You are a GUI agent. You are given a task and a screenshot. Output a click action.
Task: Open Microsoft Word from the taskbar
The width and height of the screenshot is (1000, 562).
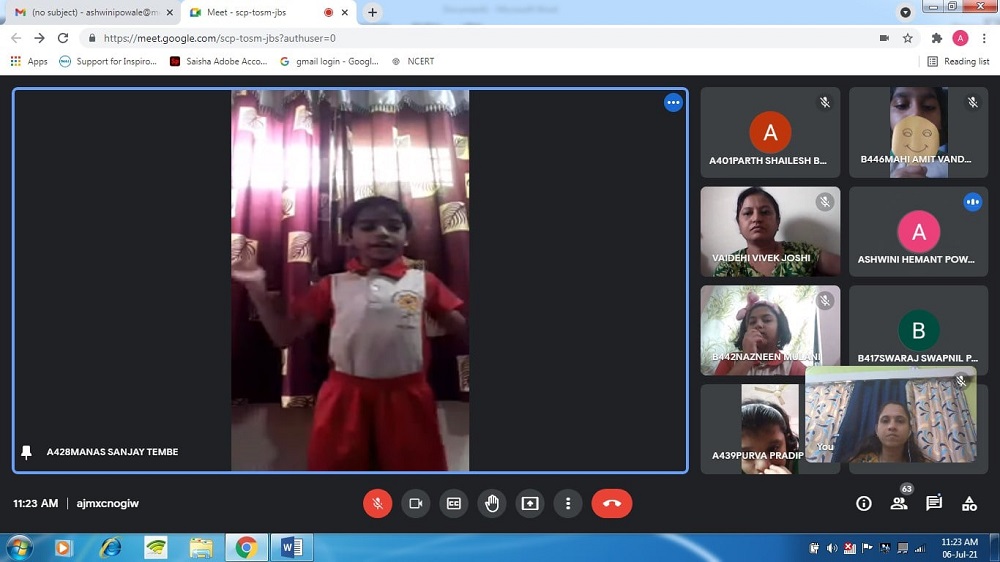(291, 547)
